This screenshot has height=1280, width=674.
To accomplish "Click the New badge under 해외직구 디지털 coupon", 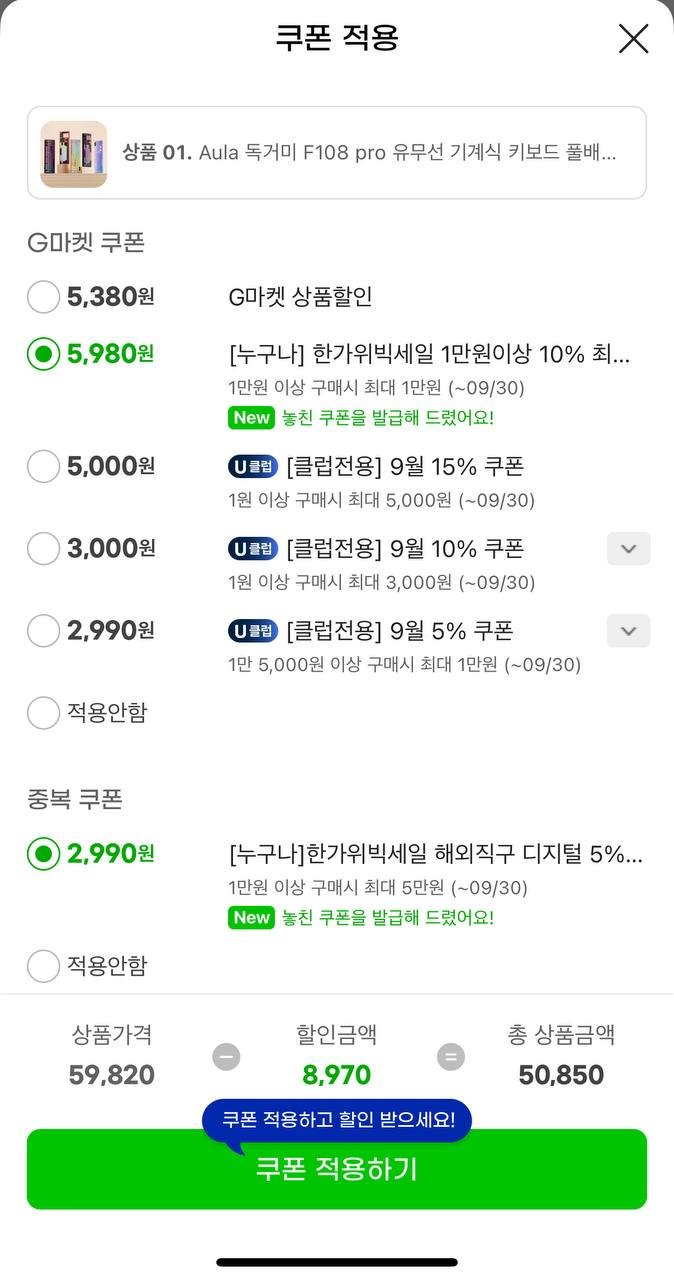I will tap(251, 917).
